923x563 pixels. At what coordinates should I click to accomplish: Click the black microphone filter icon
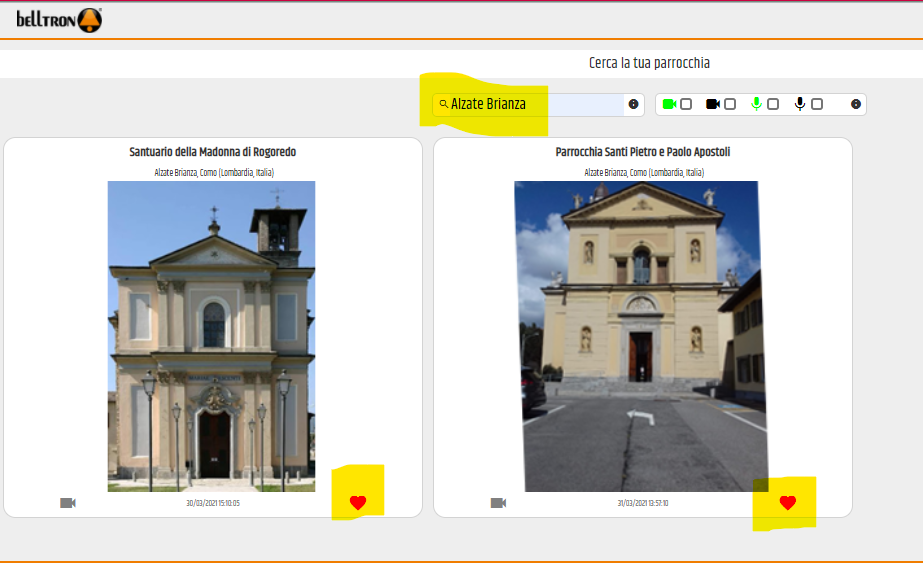(x=800, y=104)
